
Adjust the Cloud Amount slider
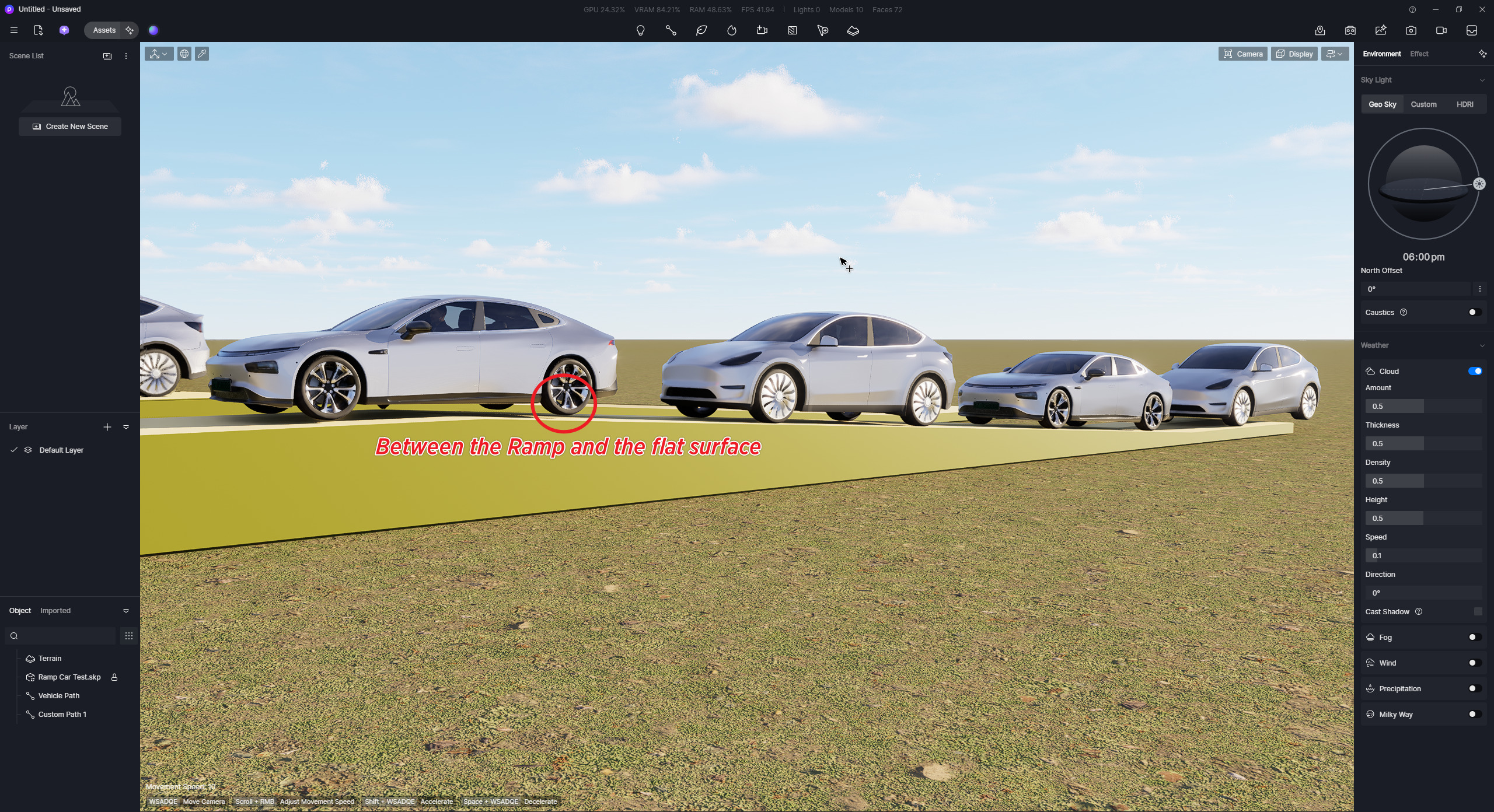(x=1423, y=406)
